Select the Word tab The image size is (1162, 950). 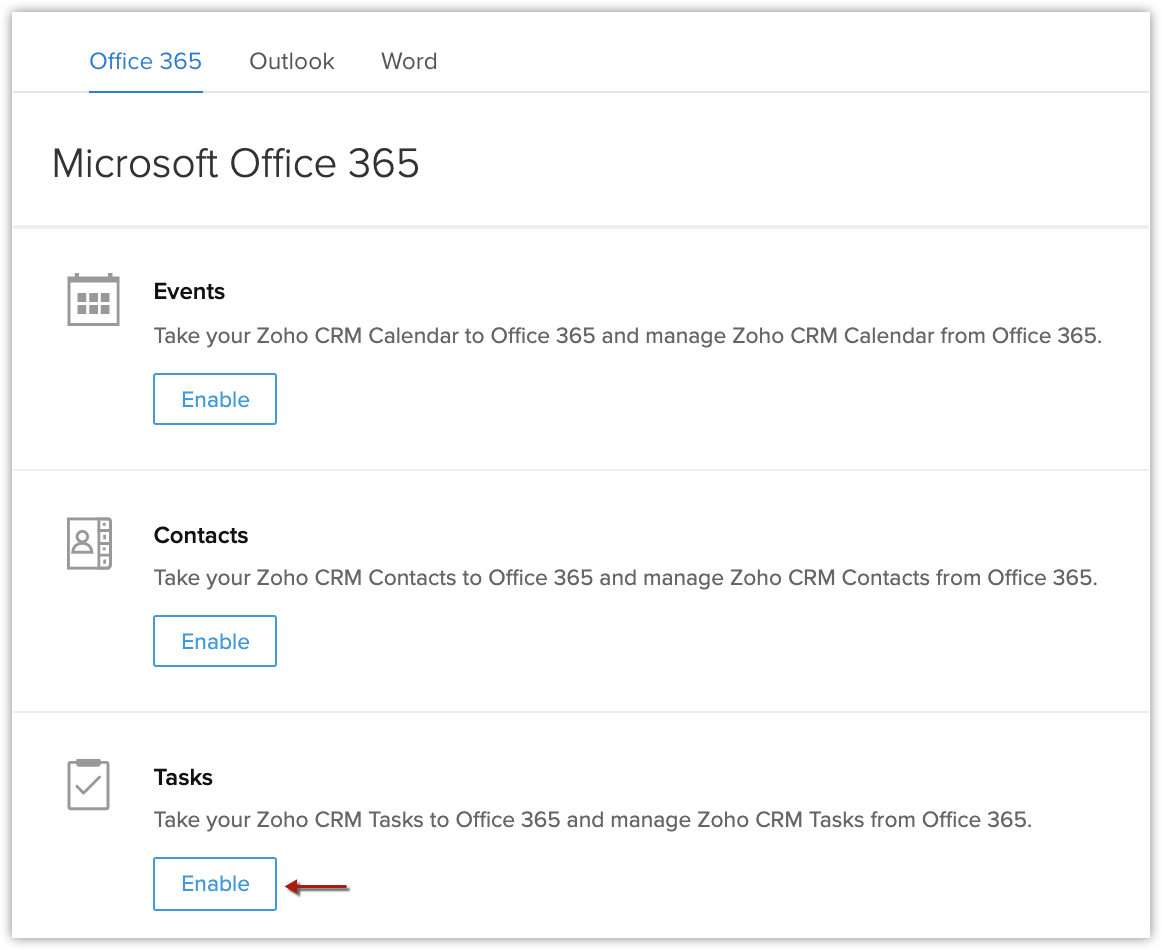coord(409,62)
